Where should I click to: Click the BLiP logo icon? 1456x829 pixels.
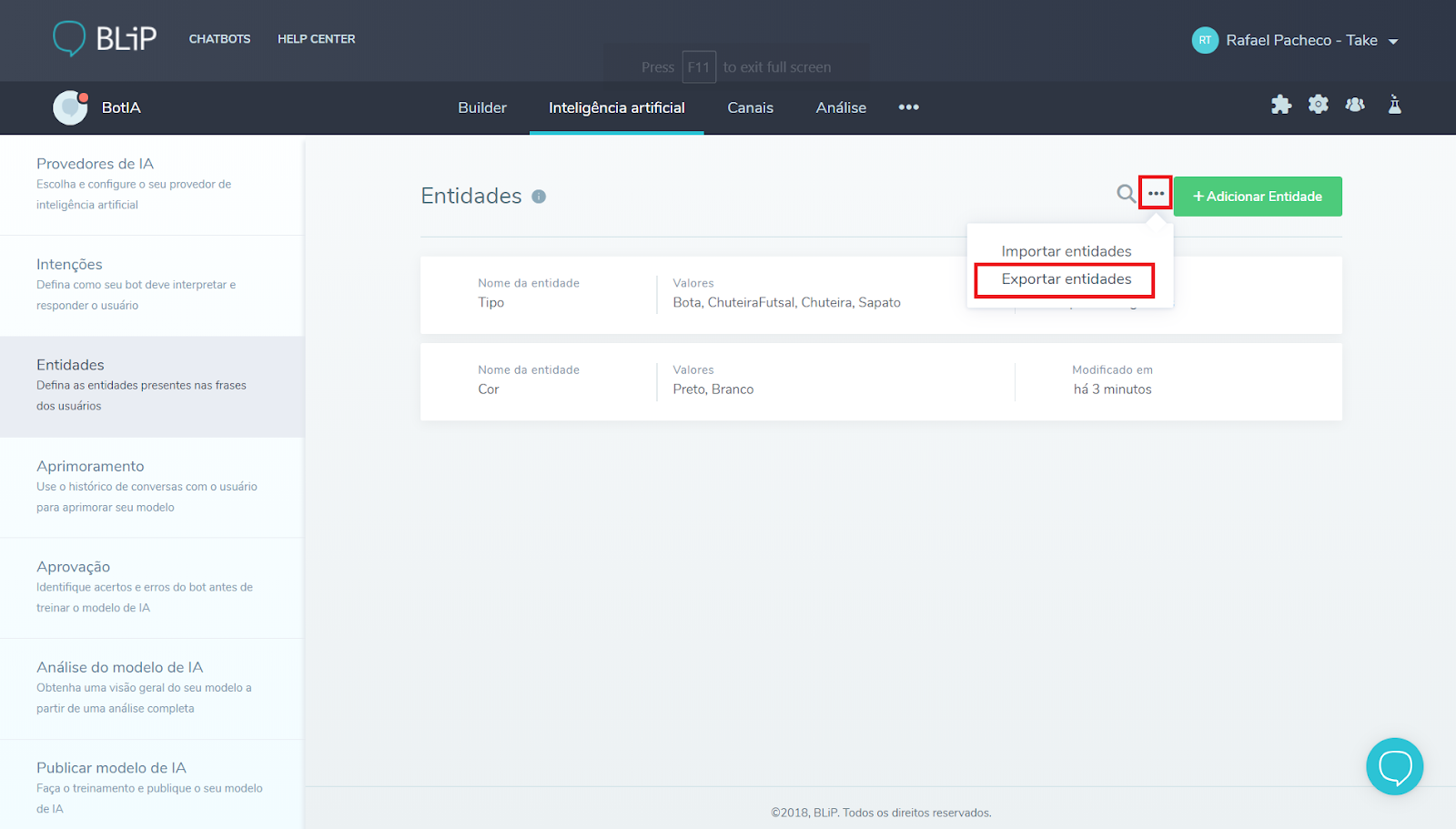click(x=70, y=38)
